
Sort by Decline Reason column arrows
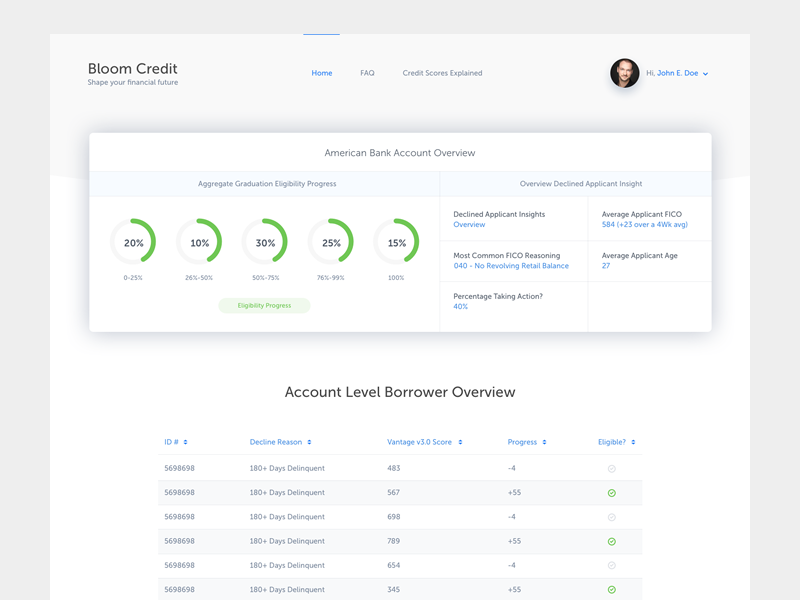(x=309, y=442)
